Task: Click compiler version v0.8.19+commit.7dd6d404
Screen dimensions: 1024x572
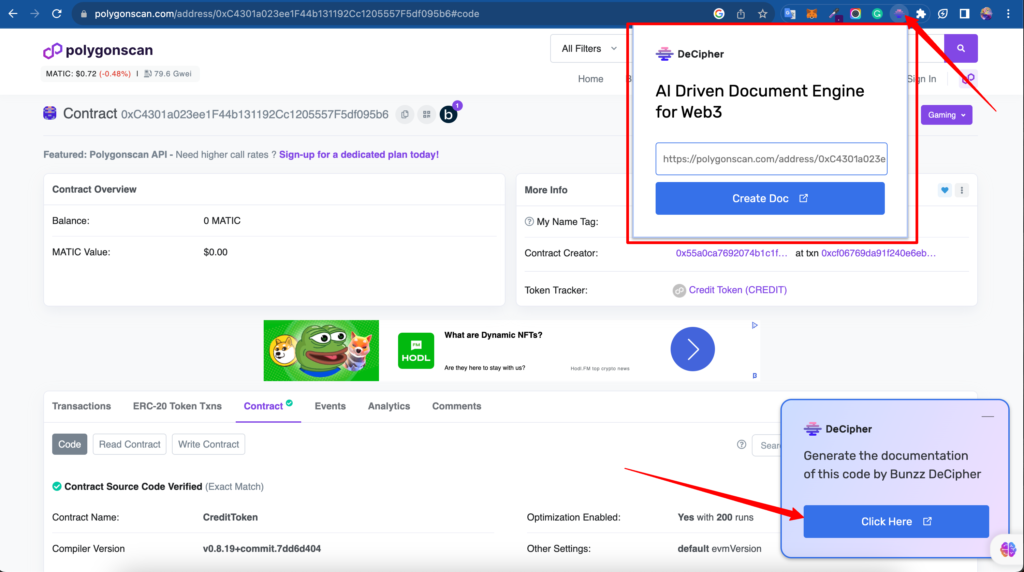Action: point(261,548)
